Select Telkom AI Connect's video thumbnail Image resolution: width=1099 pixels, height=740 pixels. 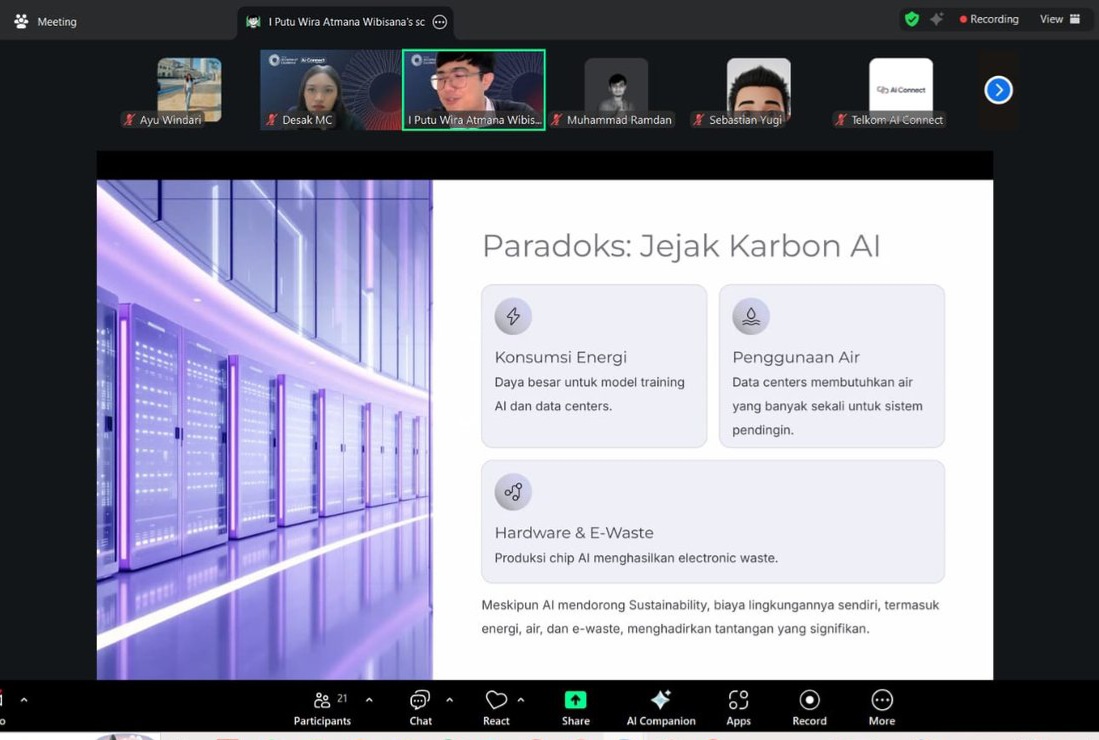click(901, 90)
